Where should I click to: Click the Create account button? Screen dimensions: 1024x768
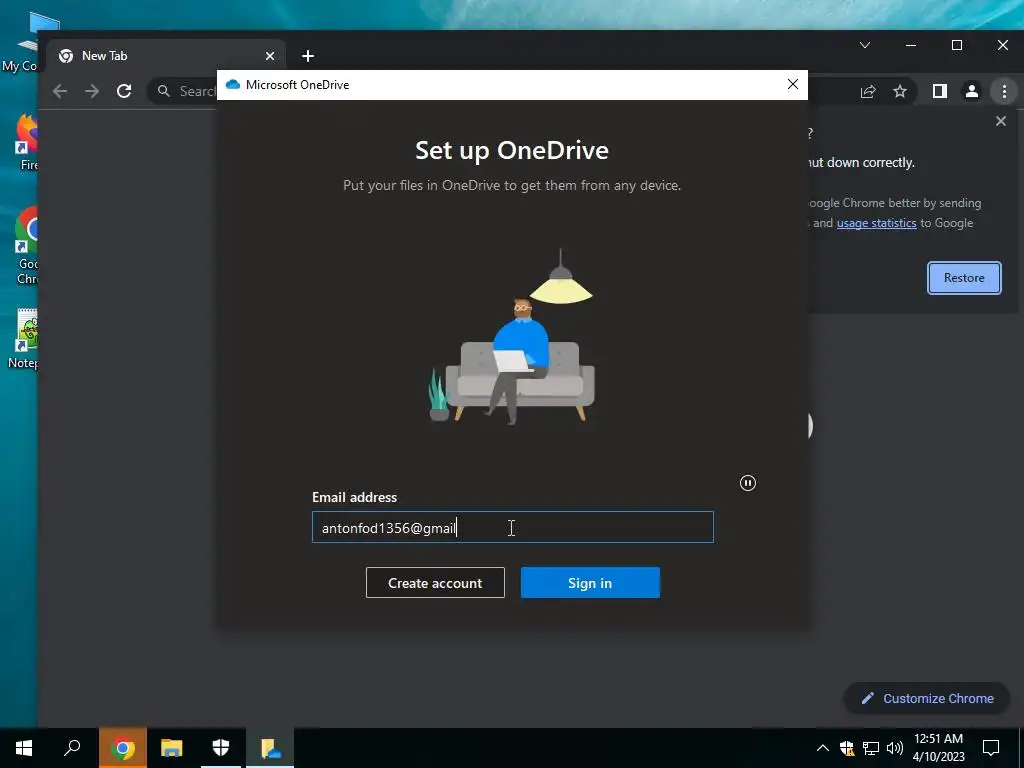435,583
